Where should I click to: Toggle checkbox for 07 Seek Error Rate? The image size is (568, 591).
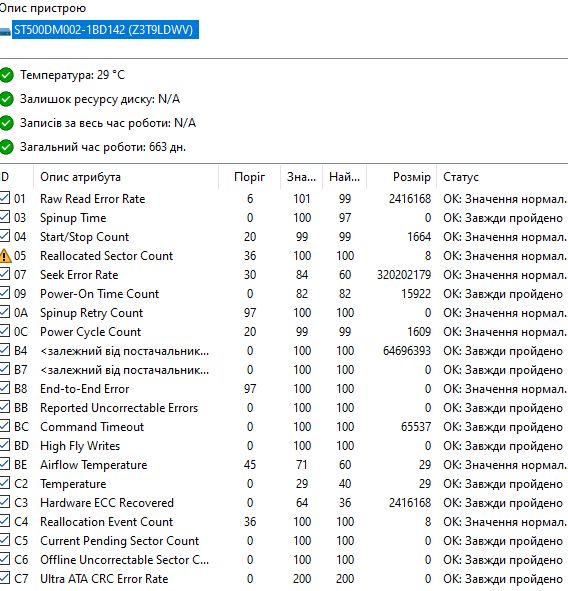pyautogui.click(x=5, y=274)
